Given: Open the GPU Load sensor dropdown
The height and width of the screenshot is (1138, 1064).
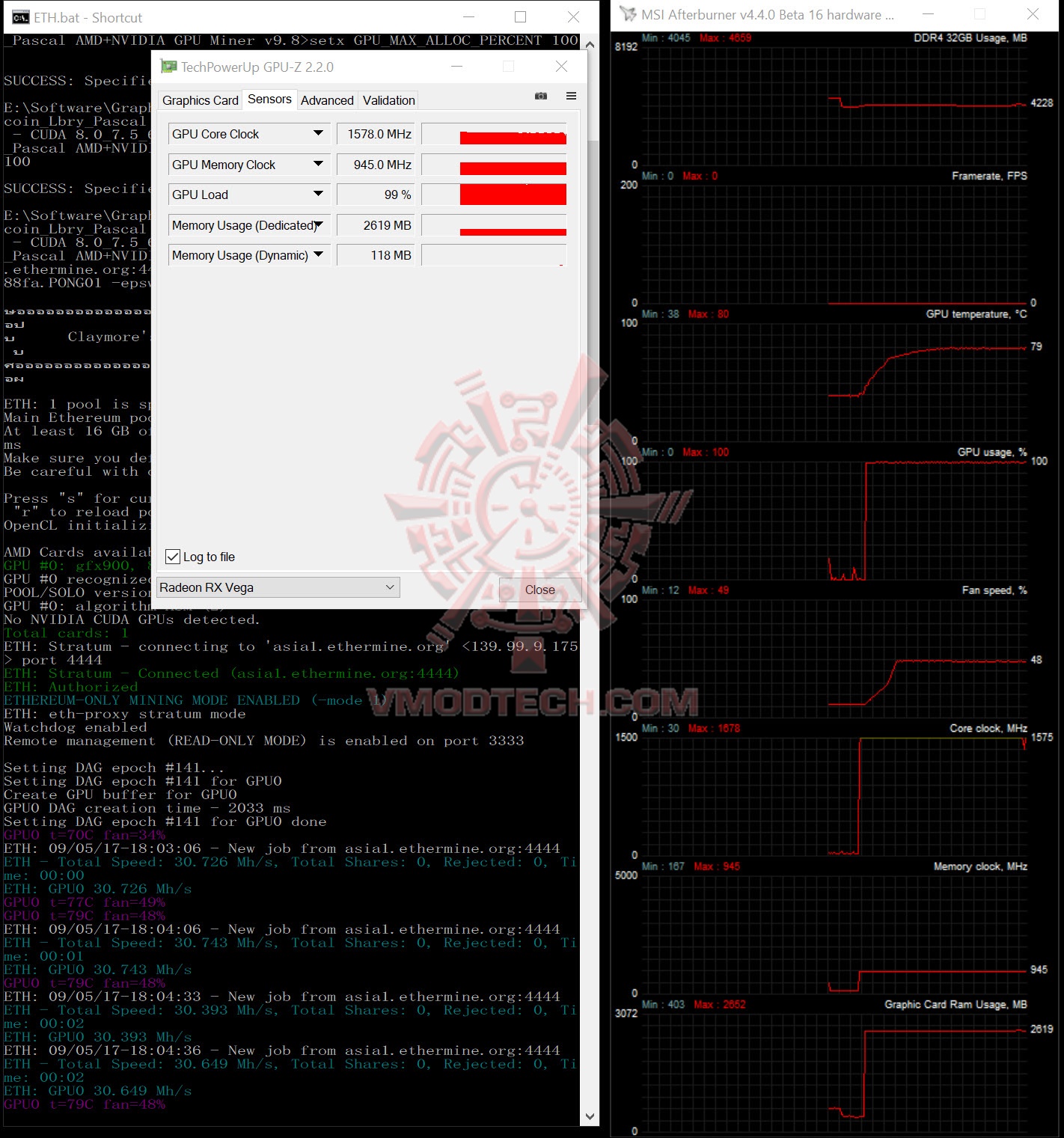Looking at the screenshot, I should pyautogui.click(x=318, y=194).
